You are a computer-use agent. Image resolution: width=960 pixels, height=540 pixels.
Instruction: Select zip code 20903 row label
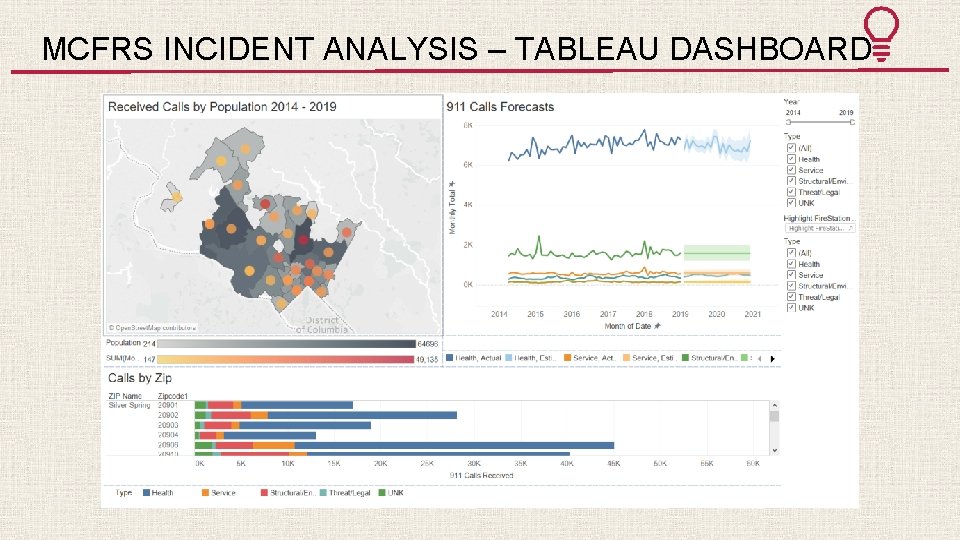coord(168,425)
